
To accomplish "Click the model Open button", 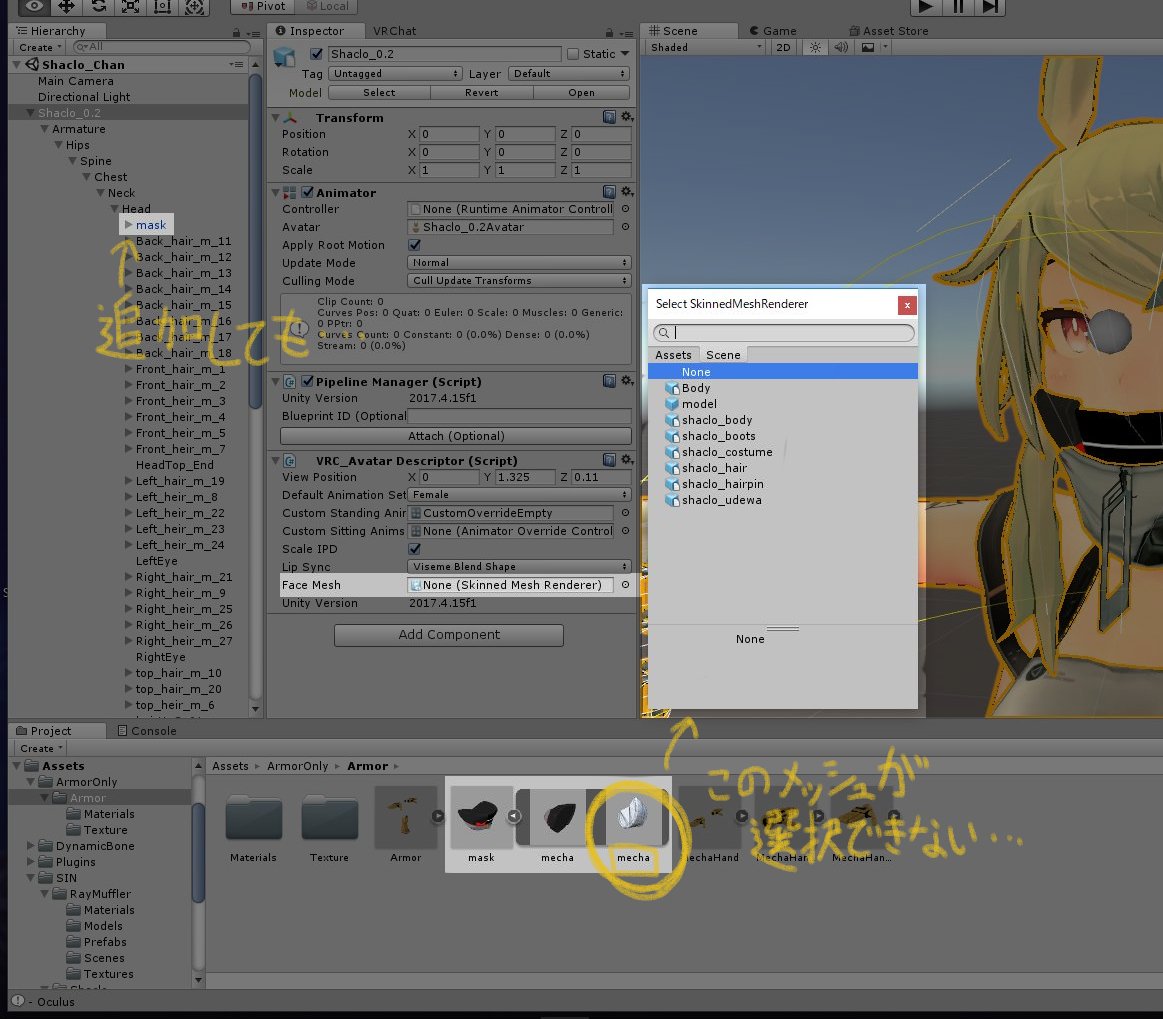I will click(582, 93).
